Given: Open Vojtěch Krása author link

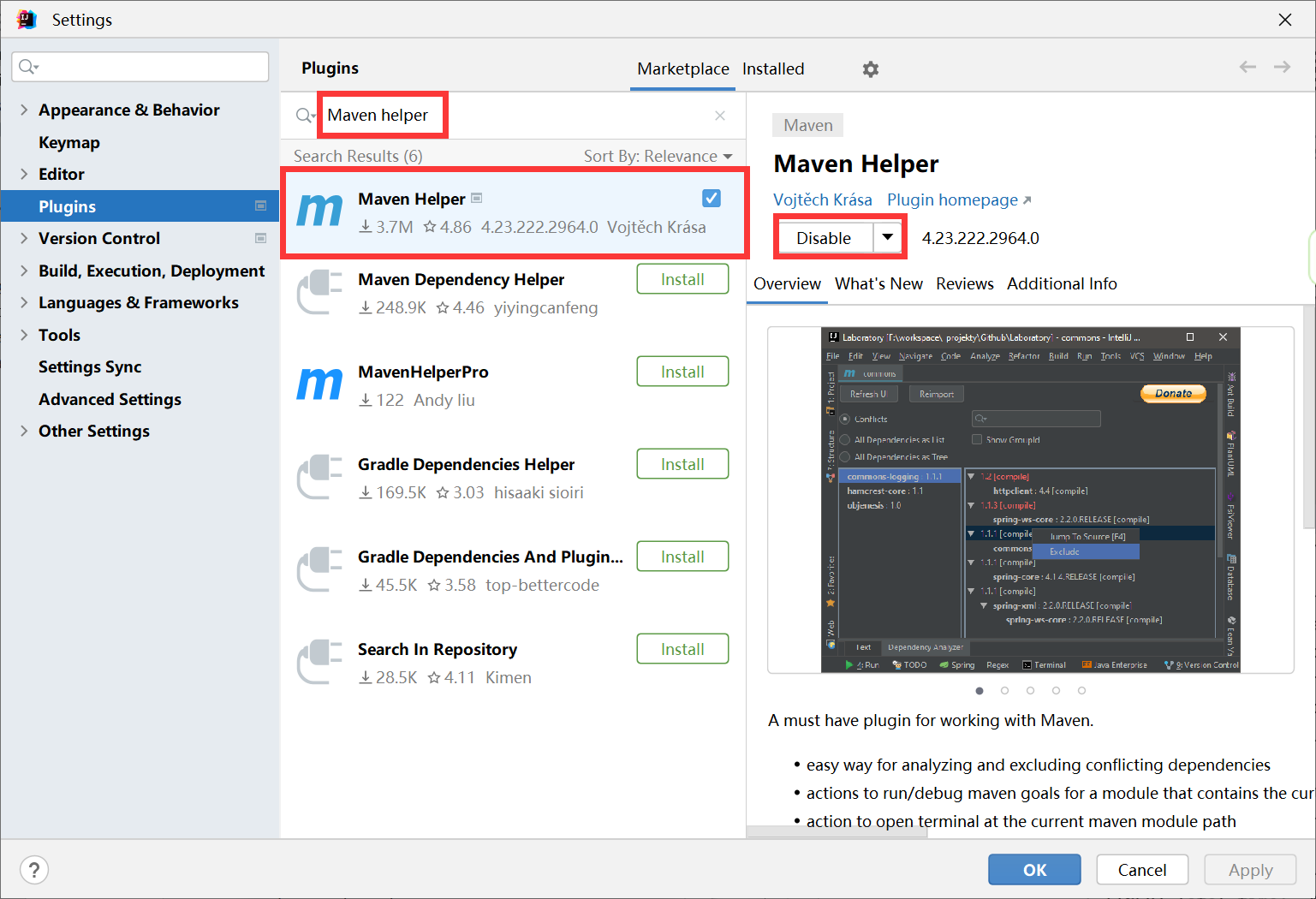Looking at the screenshot, I should (823, 199).
